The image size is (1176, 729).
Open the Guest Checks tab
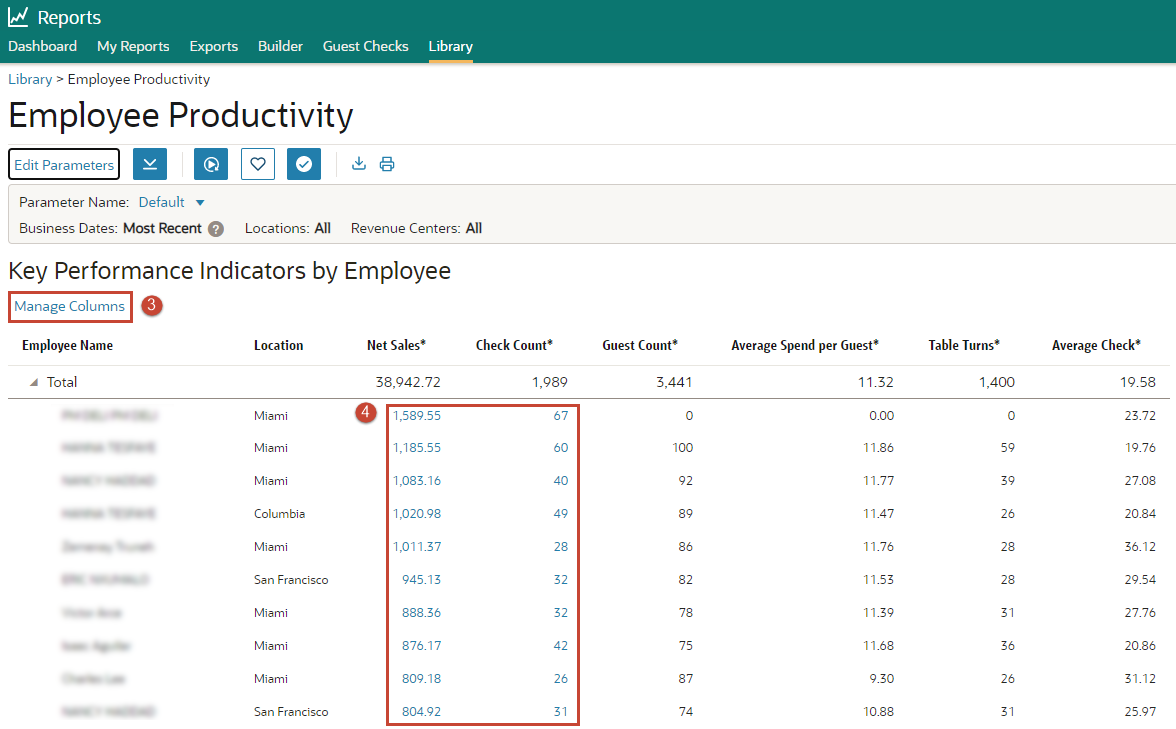click(365, 46)
